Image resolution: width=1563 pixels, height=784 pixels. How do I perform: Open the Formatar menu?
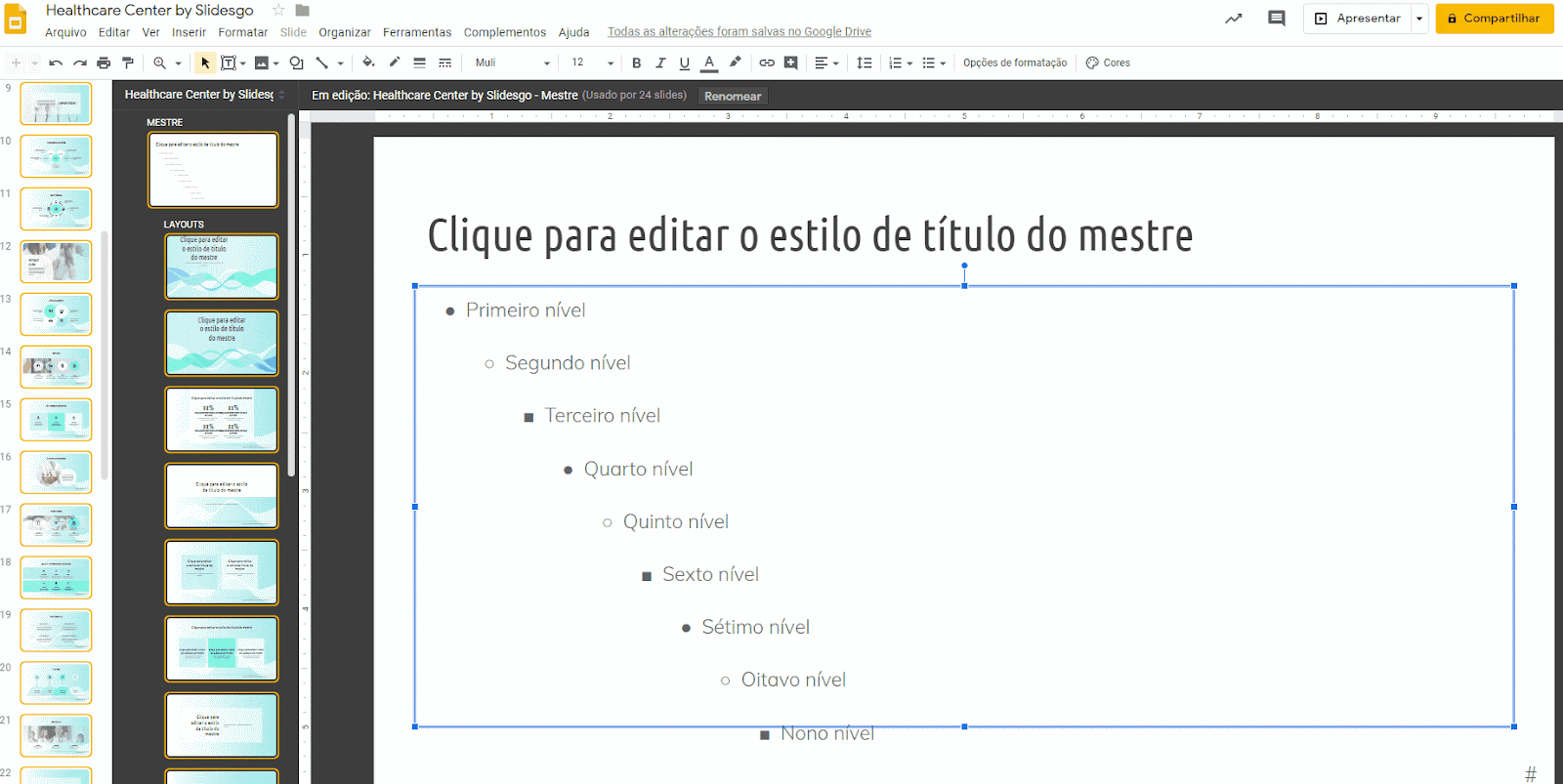243,32
